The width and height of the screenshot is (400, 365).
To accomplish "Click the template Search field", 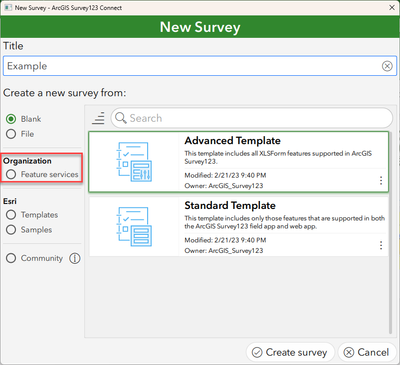I will [x=252, y=118].
